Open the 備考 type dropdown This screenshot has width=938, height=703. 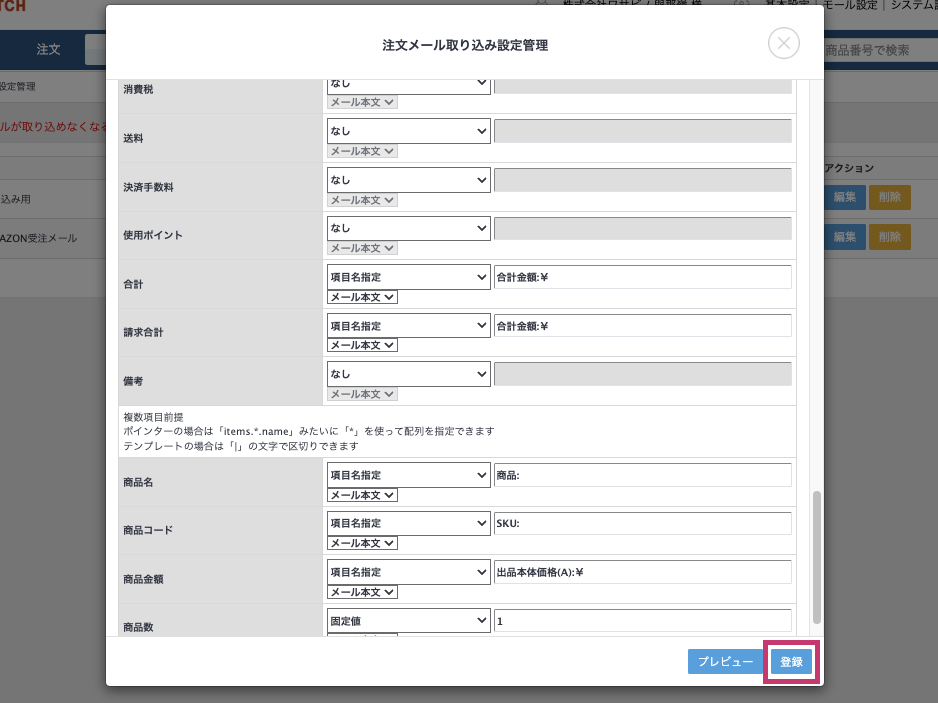click(409, 374)
